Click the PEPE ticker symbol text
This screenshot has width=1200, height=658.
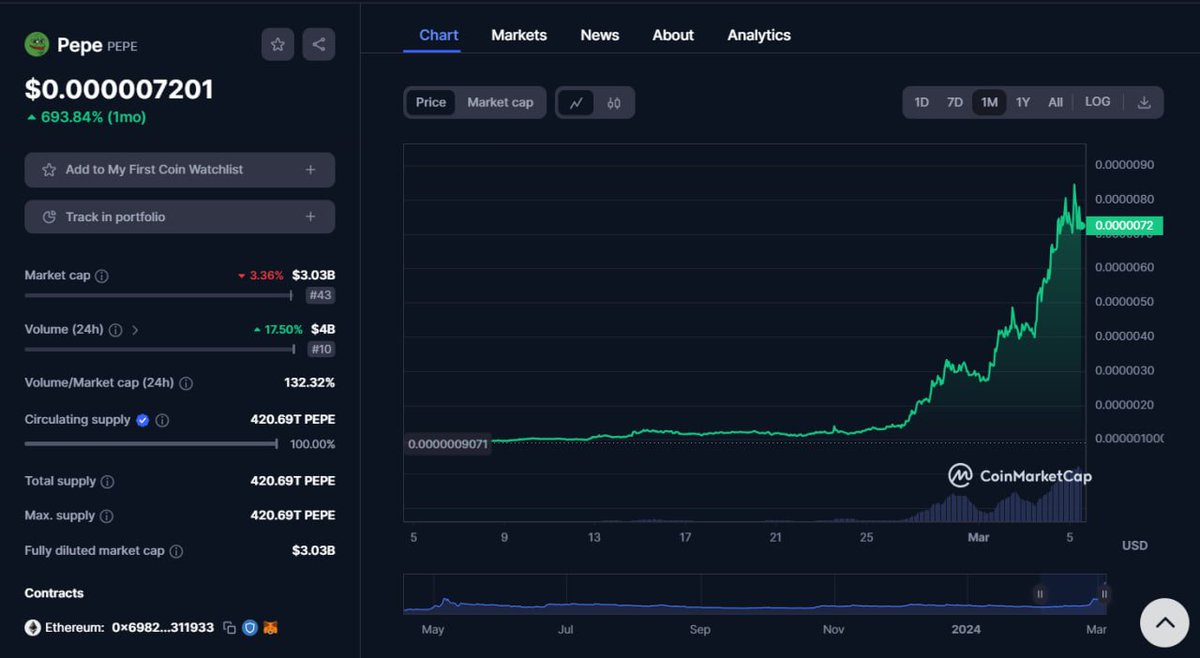(x=122, y=46)
